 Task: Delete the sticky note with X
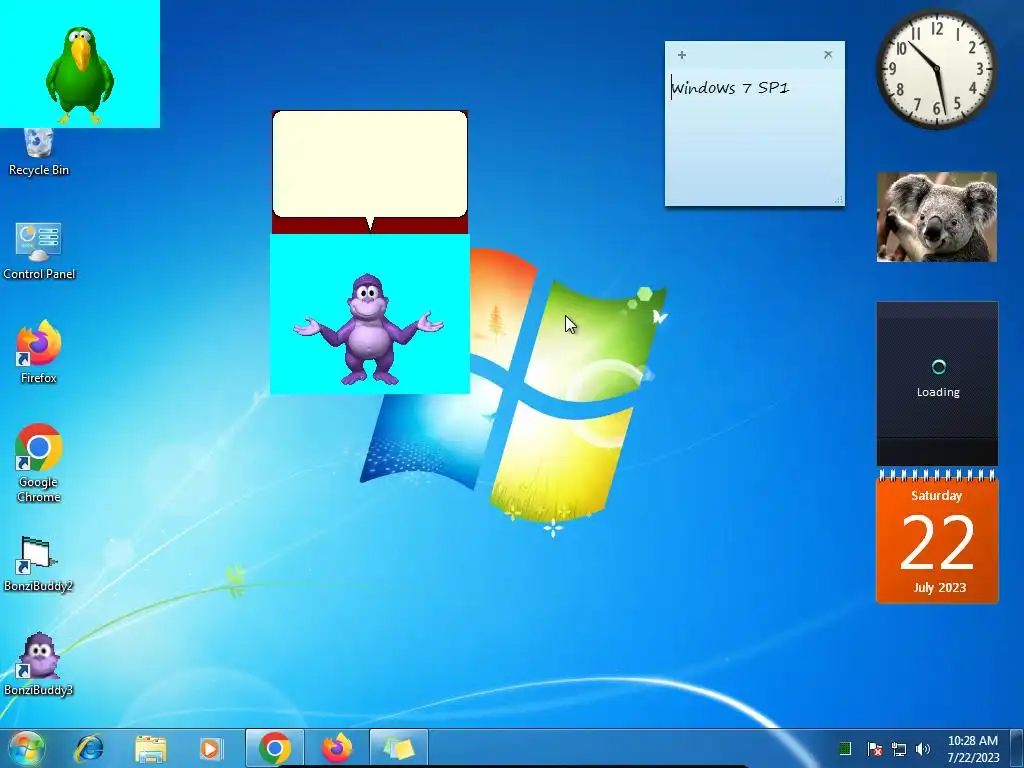828,55
